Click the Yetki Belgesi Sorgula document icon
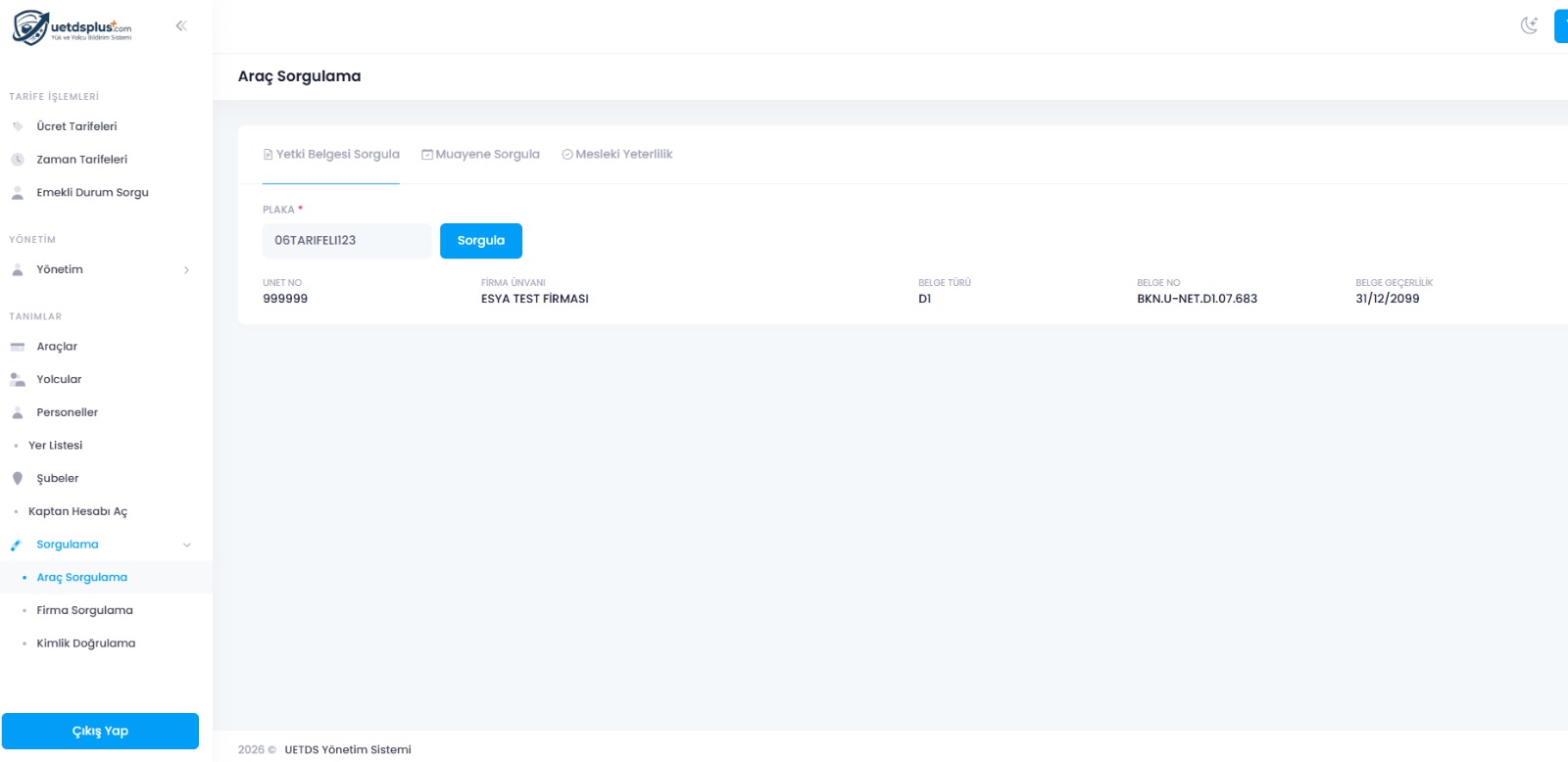 click(x=268, y=155)
